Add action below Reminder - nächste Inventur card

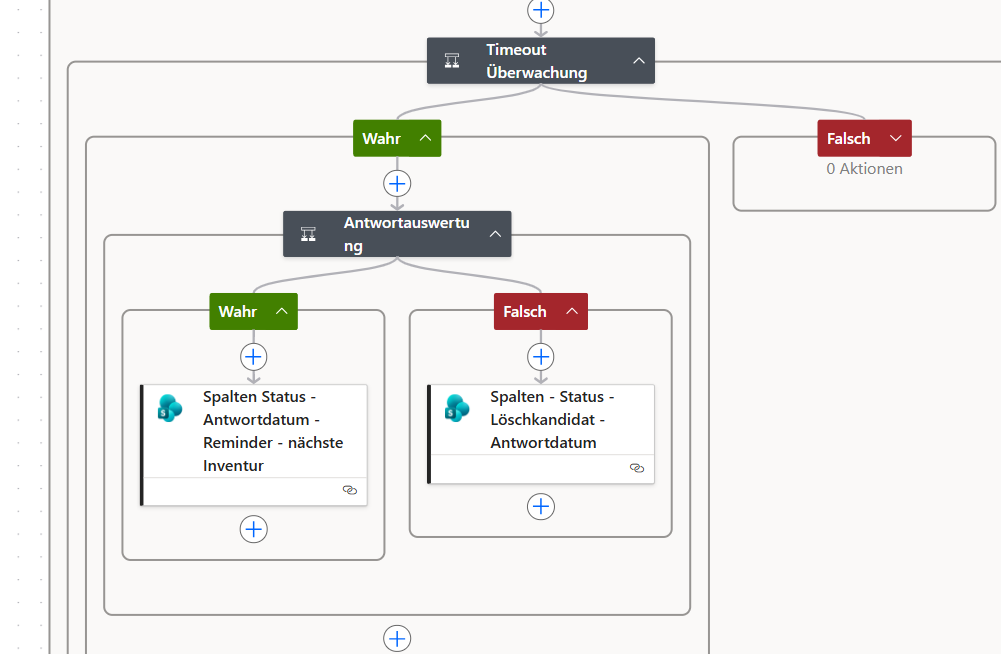[253, 529]
